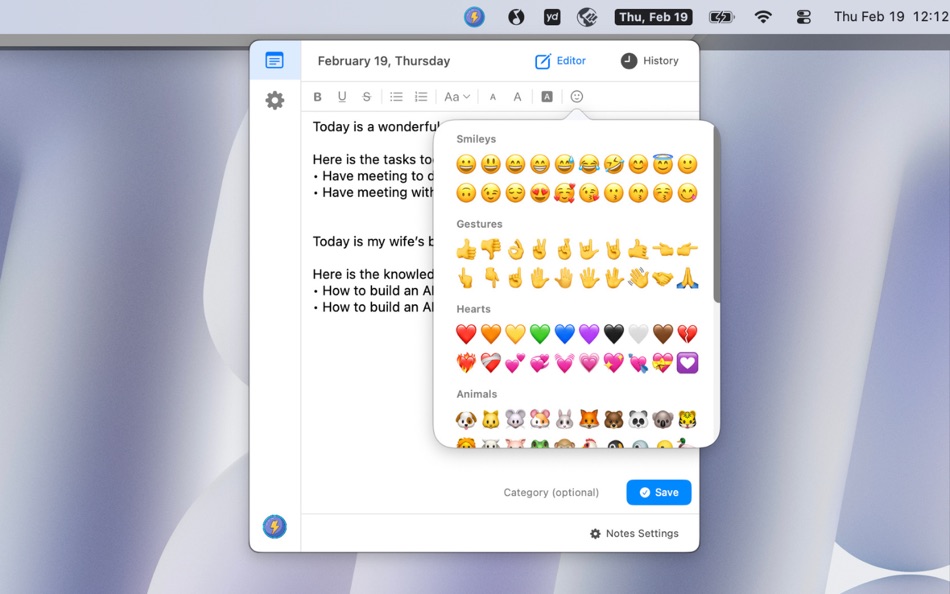Click the Thu Feb 19 menu bar date
950x594 pixels.
click(653, 16)
